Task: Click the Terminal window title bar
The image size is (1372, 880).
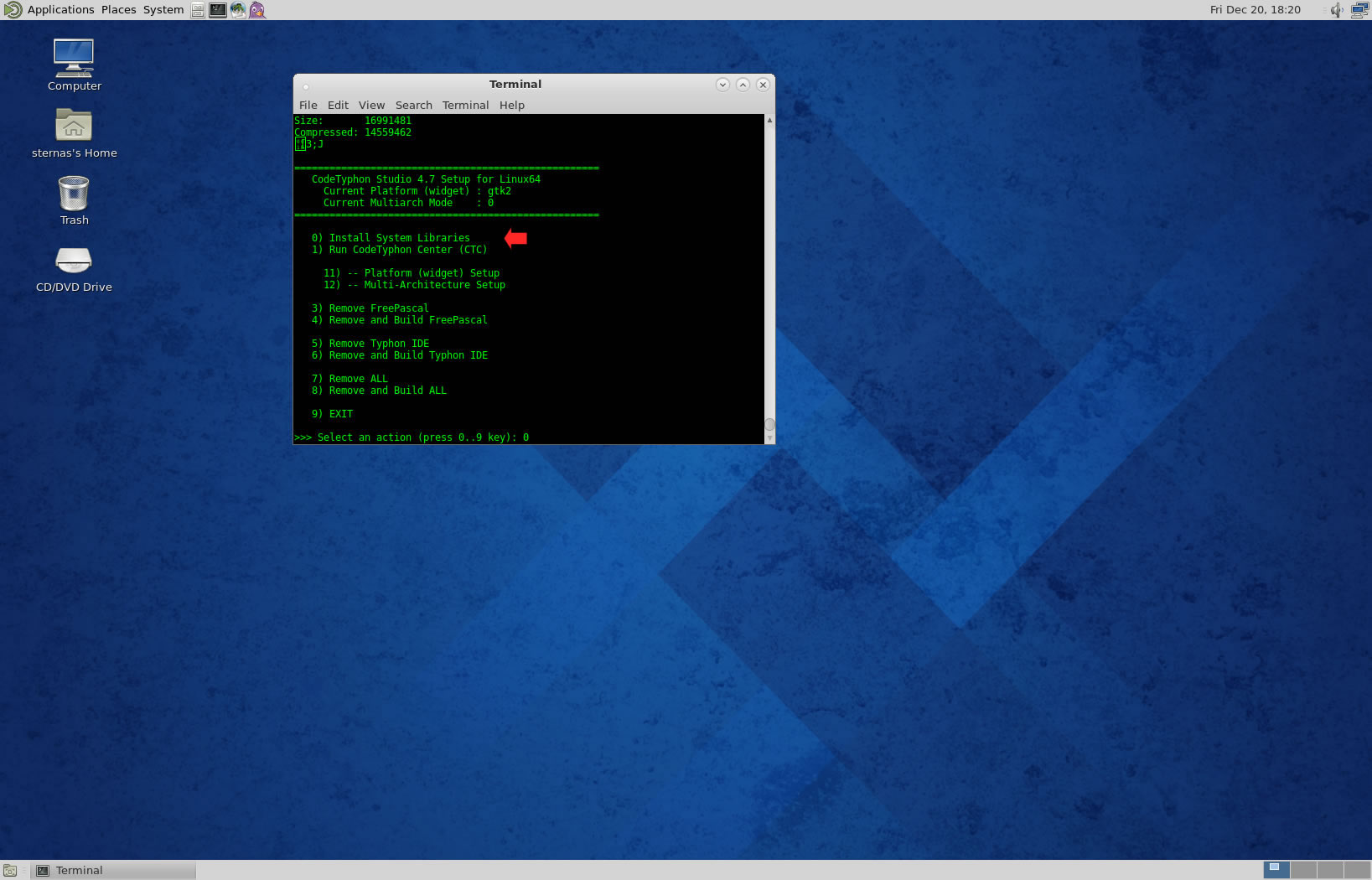Action: [x=515, y=85]
